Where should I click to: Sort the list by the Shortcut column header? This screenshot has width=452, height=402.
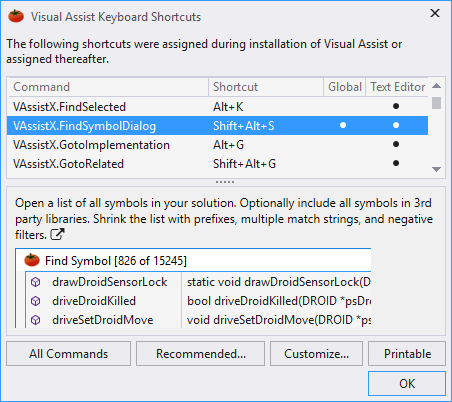(266, 87)
